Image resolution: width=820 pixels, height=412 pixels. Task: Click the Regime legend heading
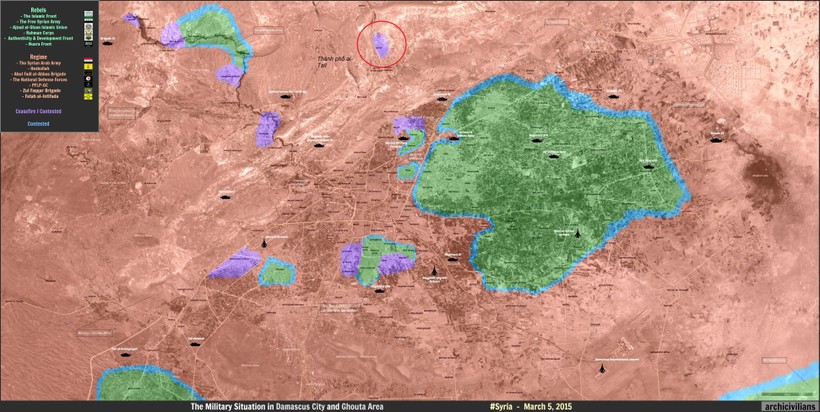pyautogui.click(x=38, y=57)
